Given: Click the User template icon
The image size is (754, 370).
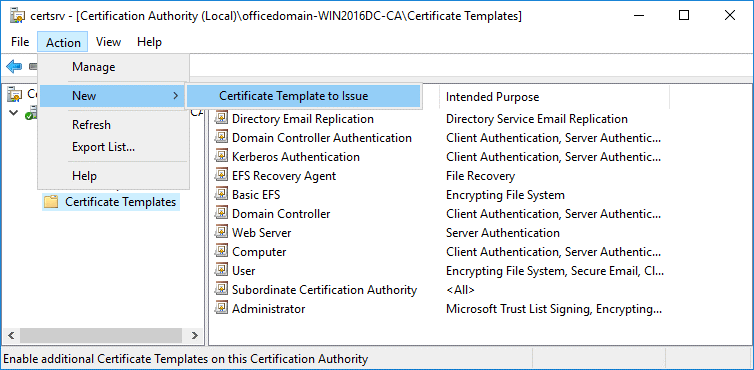Looking at the screenshot, I should (x=221, y=270).
